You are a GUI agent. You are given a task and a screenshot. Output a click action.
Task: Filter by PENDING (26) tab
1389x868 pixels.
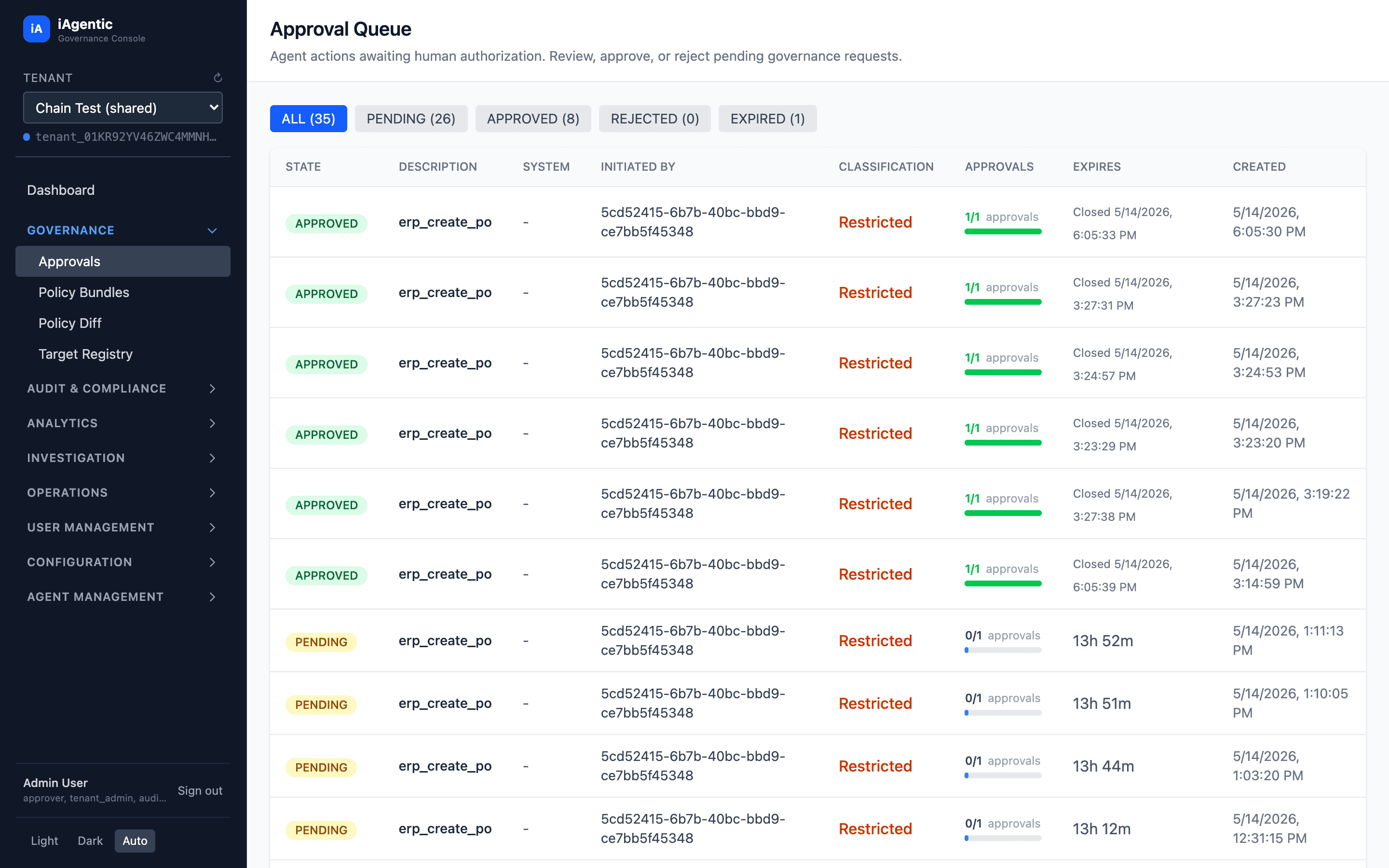[411, 119]
